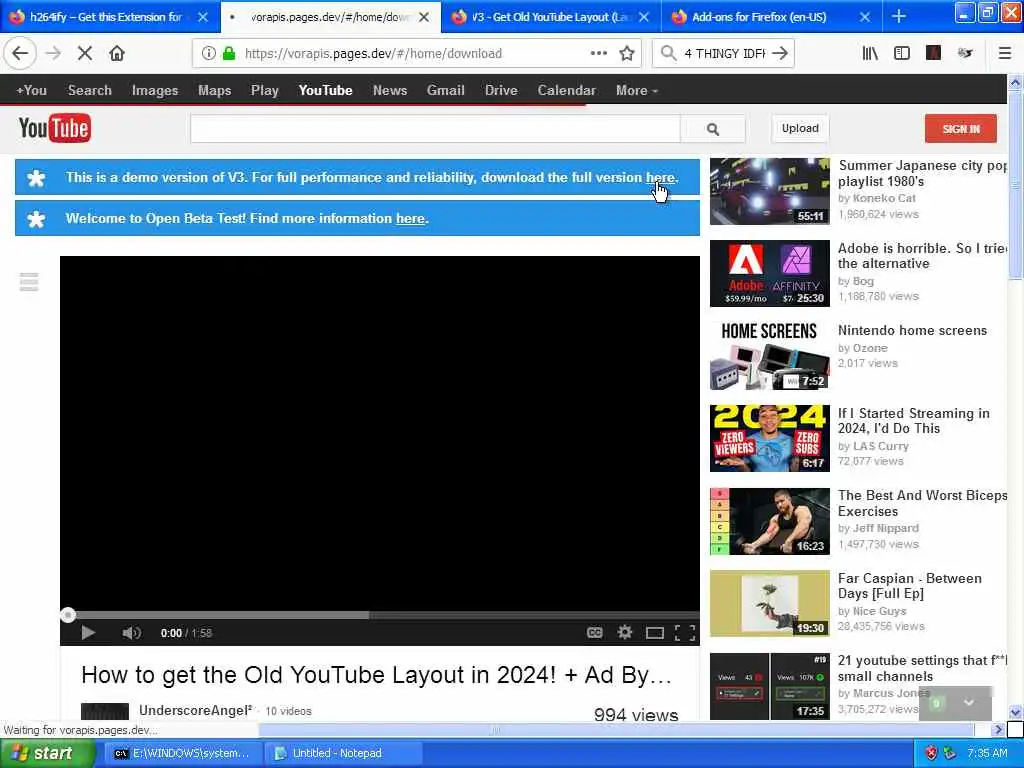Image resolution: width=1024 pixels, height=768 pixels.
Task: Toggle closed captions on the player
Action: pos(594,632)
